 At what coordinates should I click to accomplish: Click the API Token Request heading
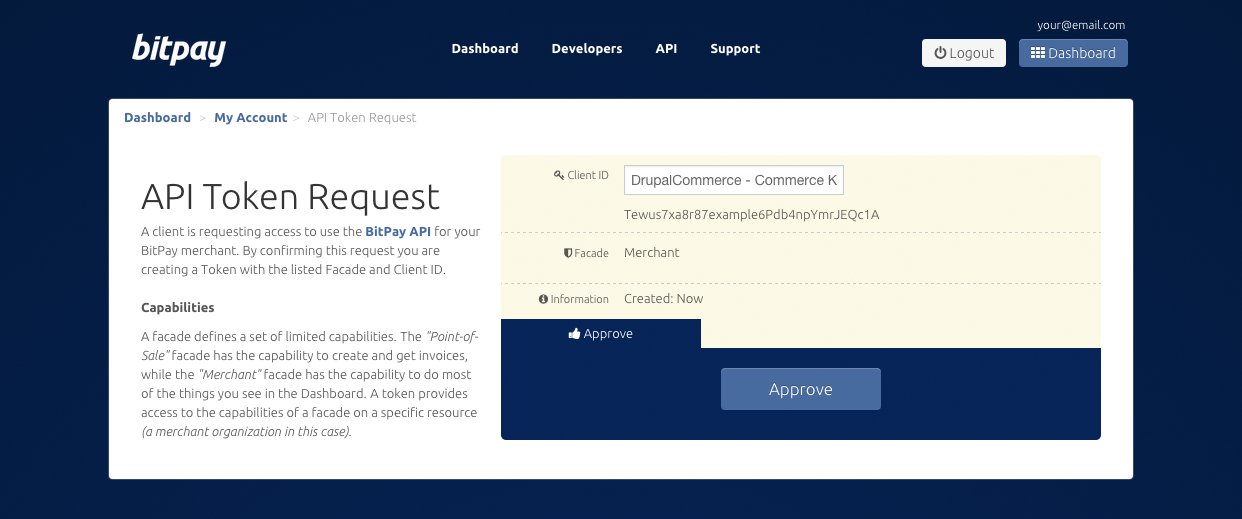(x=290, y=196)
